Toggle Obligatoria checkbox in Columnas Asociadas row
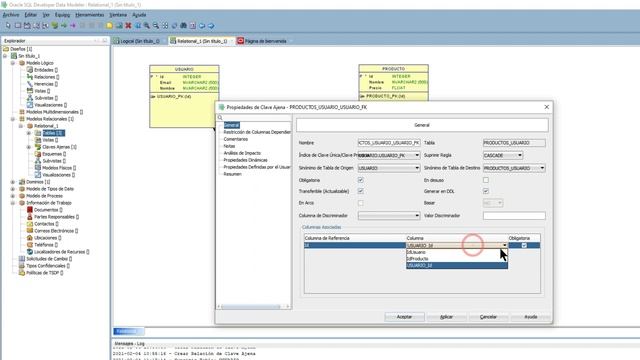 [524, 245]
